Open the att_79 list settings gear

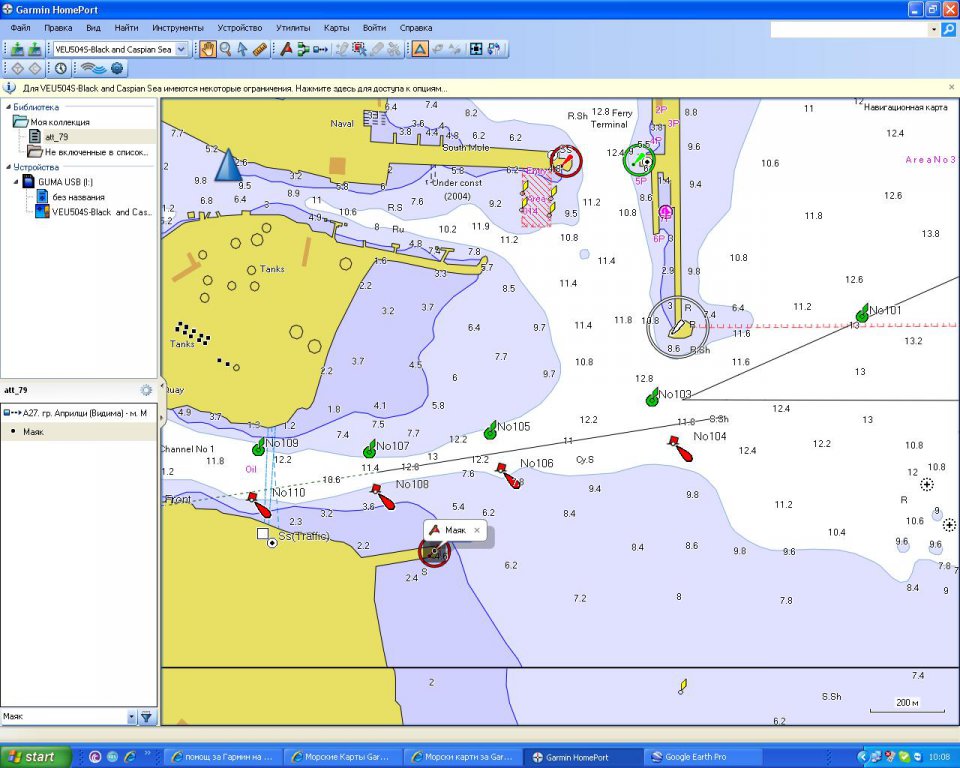(146, 390)
